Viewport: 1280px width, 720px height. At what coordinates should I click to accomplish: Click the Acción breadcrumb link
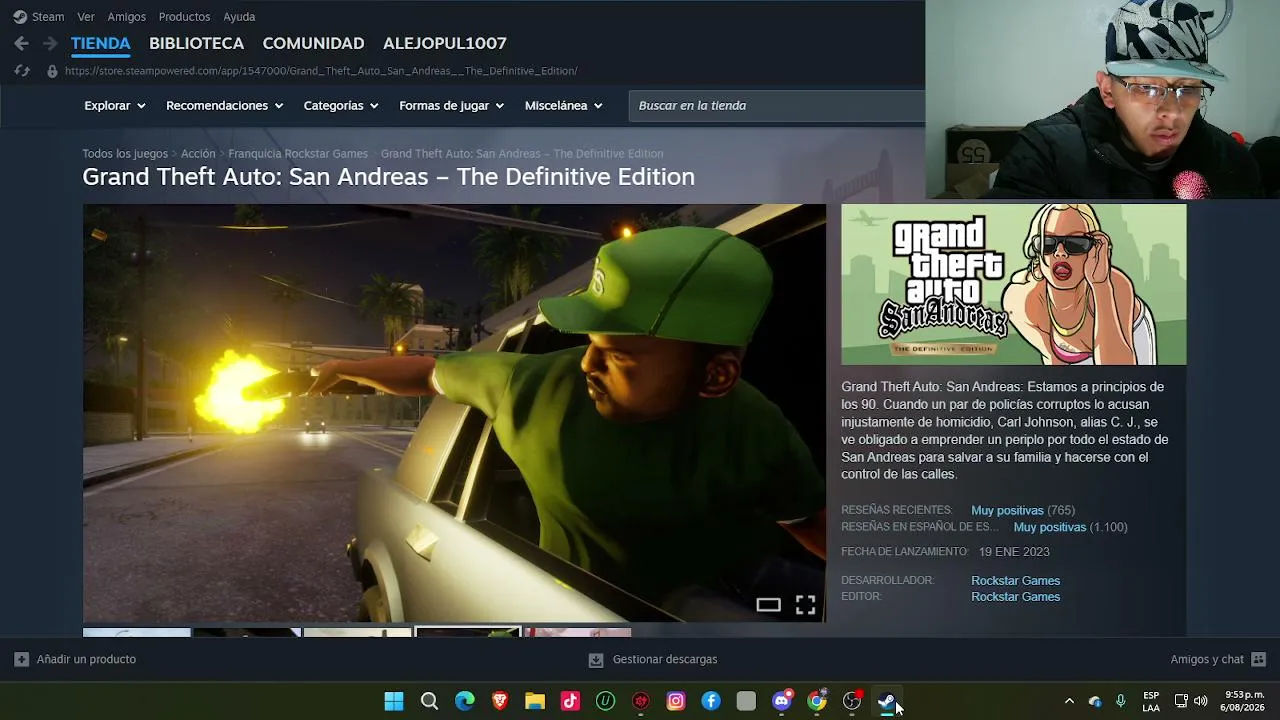click(198, 154)
